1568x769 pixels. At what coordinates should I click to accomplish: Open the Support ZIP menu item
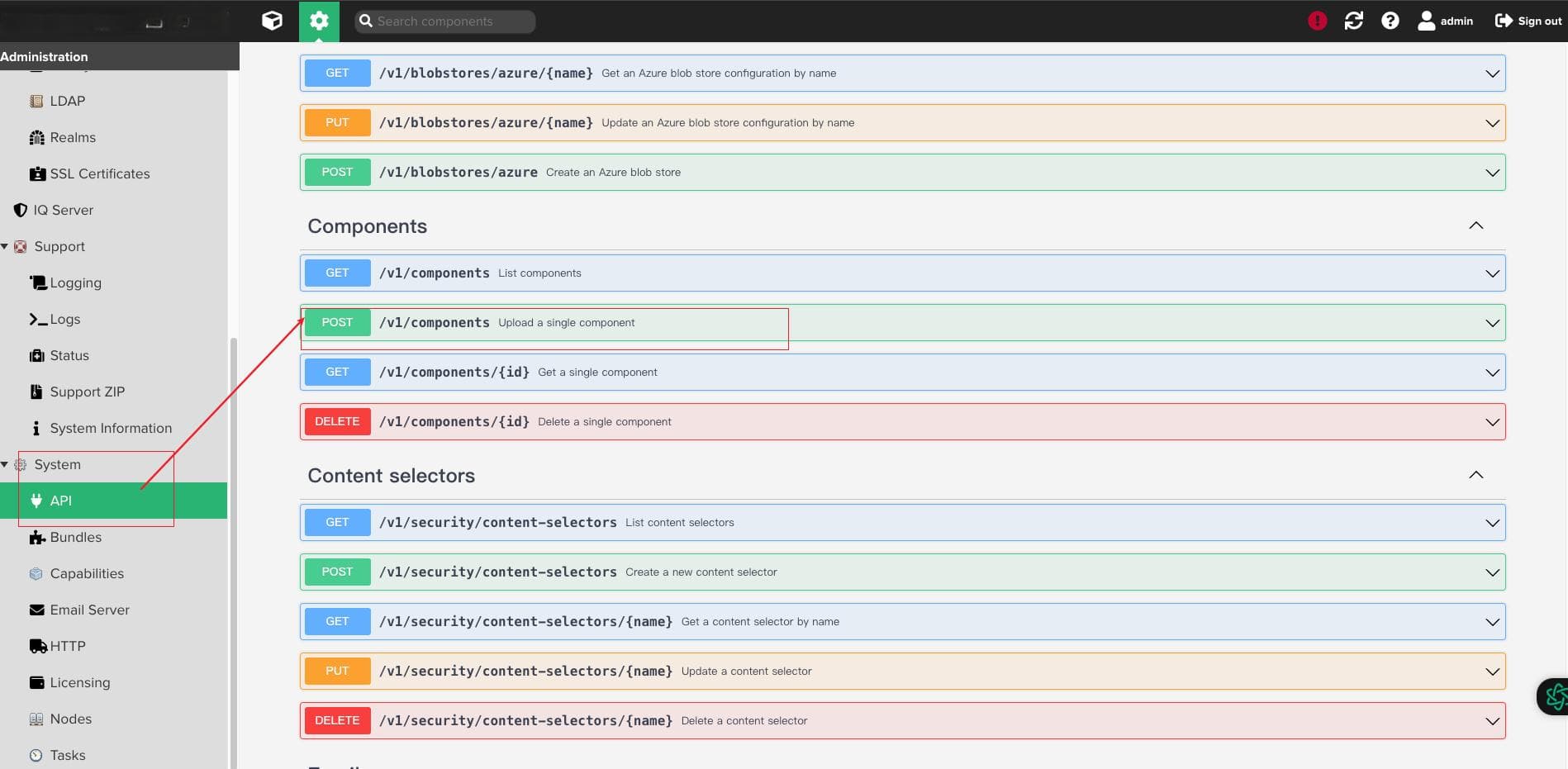point(114,392)
